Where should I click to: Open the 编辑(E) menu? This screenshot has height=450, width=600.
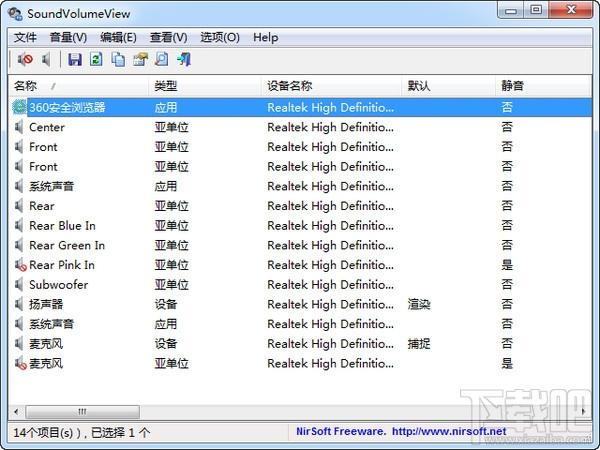click(x=118, y=38)
